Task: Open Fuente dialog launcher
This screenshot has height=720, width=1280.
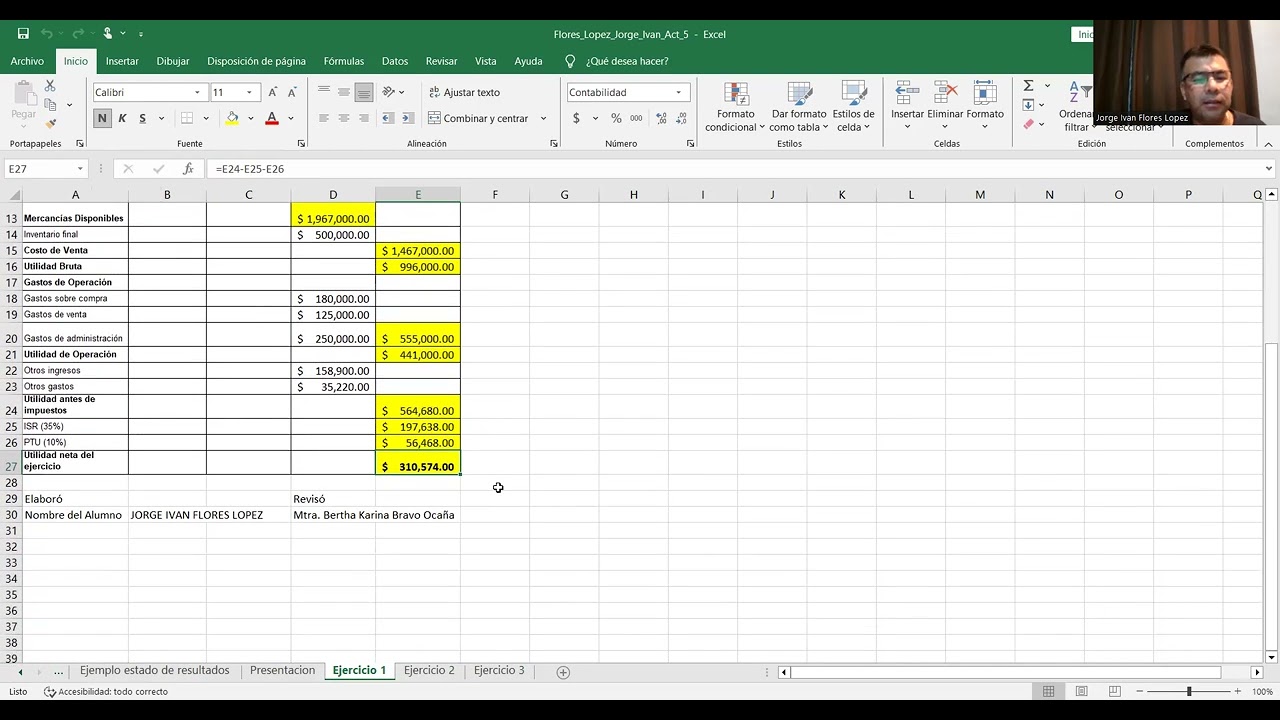Action: [303, 144]
